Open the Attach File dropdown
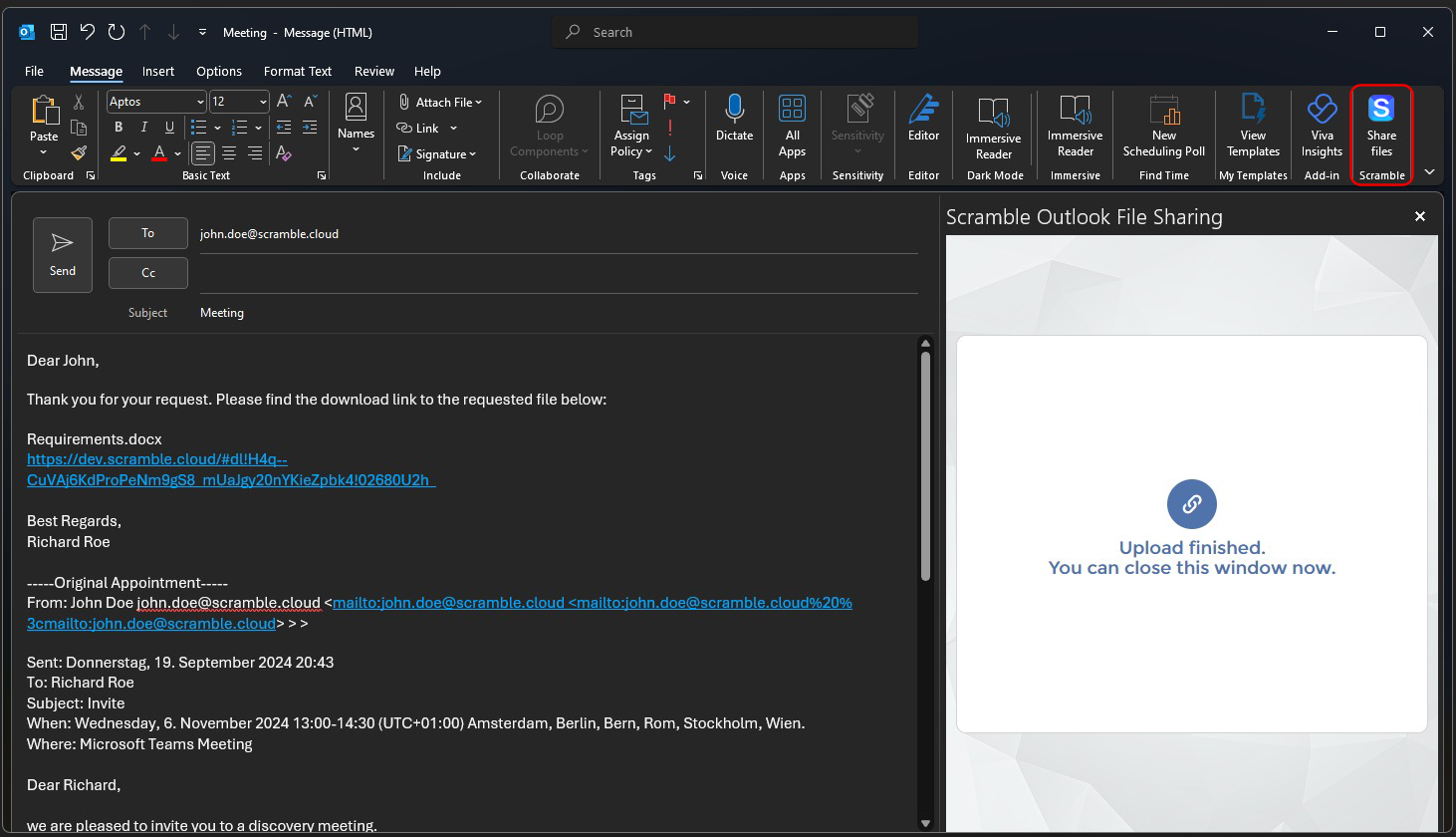The width and height of the screenshot is (1456, 837). pos(439,102)
